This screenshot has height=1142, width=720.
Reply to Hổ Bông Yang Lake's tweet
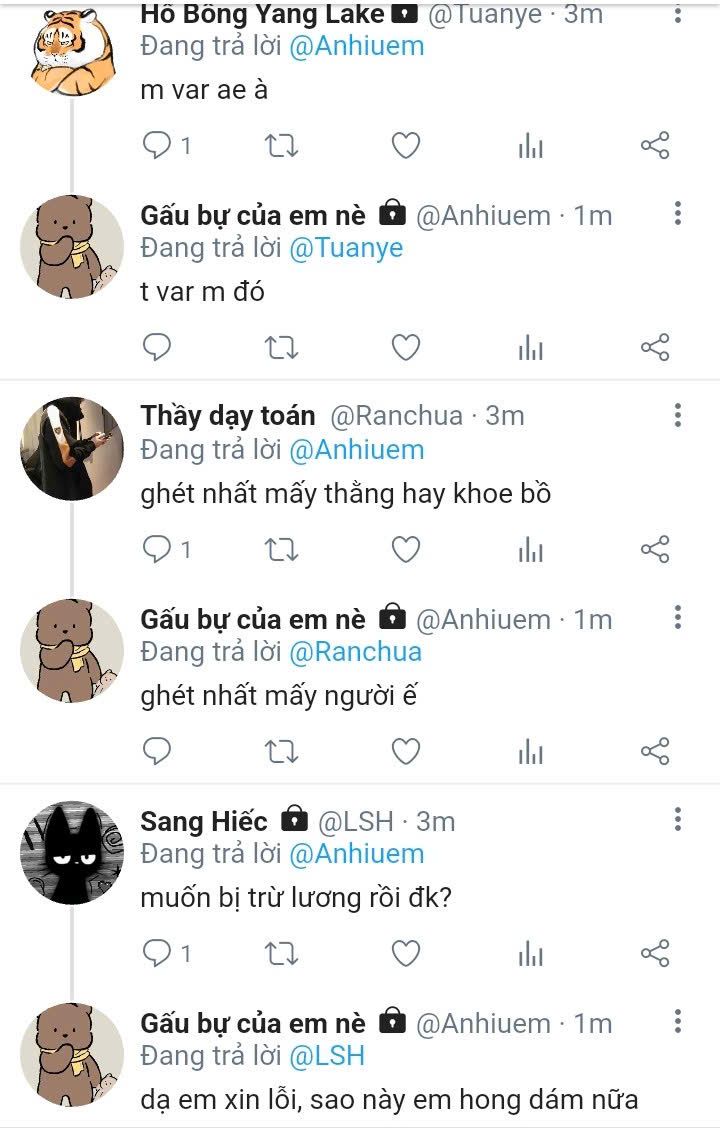[x=157, y=147]
